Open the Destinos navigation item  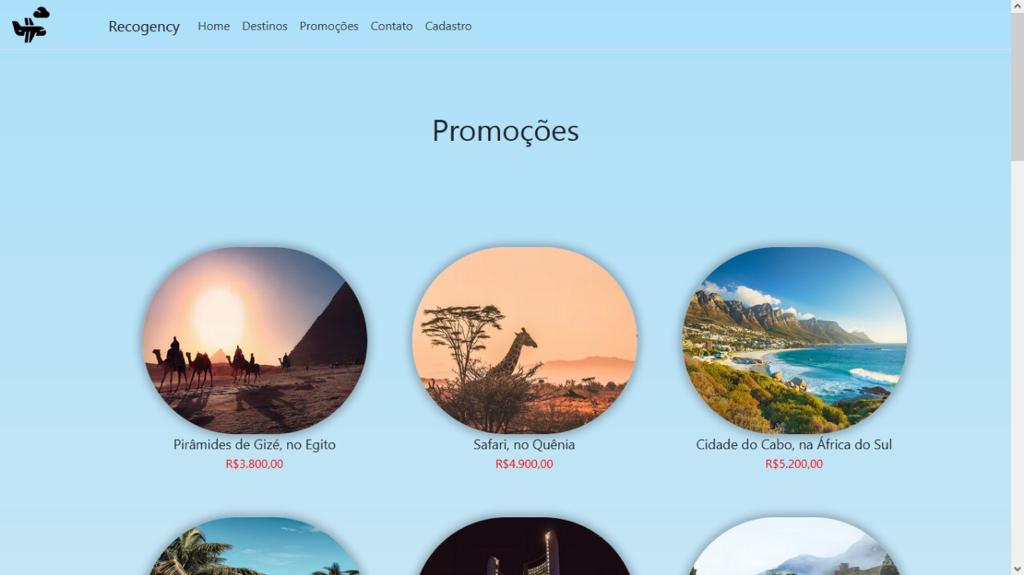pos(264,26)
